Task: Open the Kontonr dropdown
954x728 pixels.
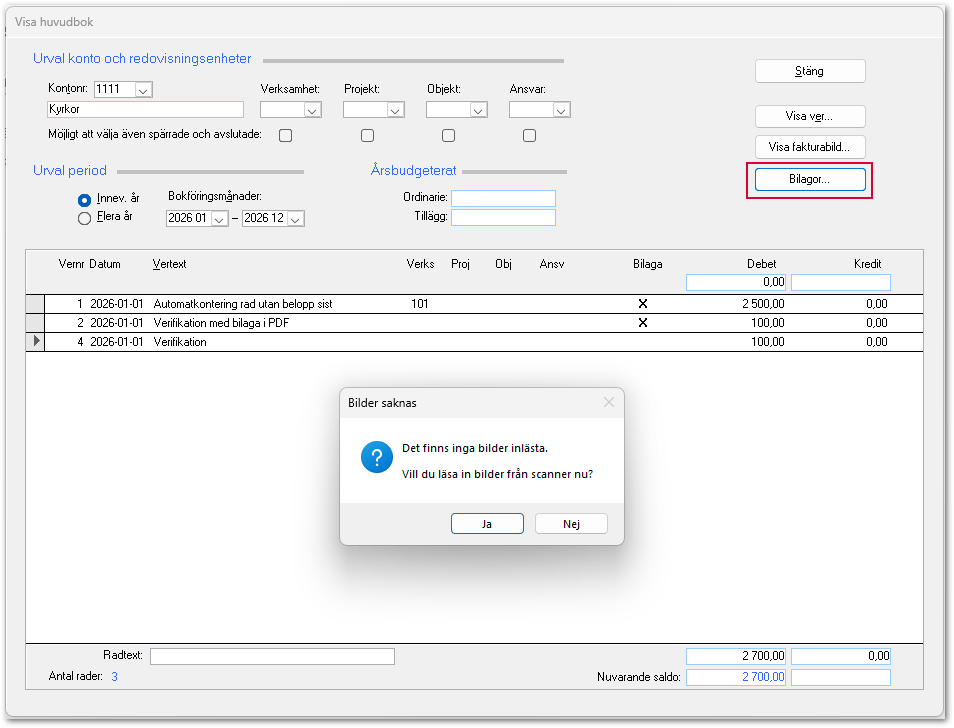Action: click(143, 90)
